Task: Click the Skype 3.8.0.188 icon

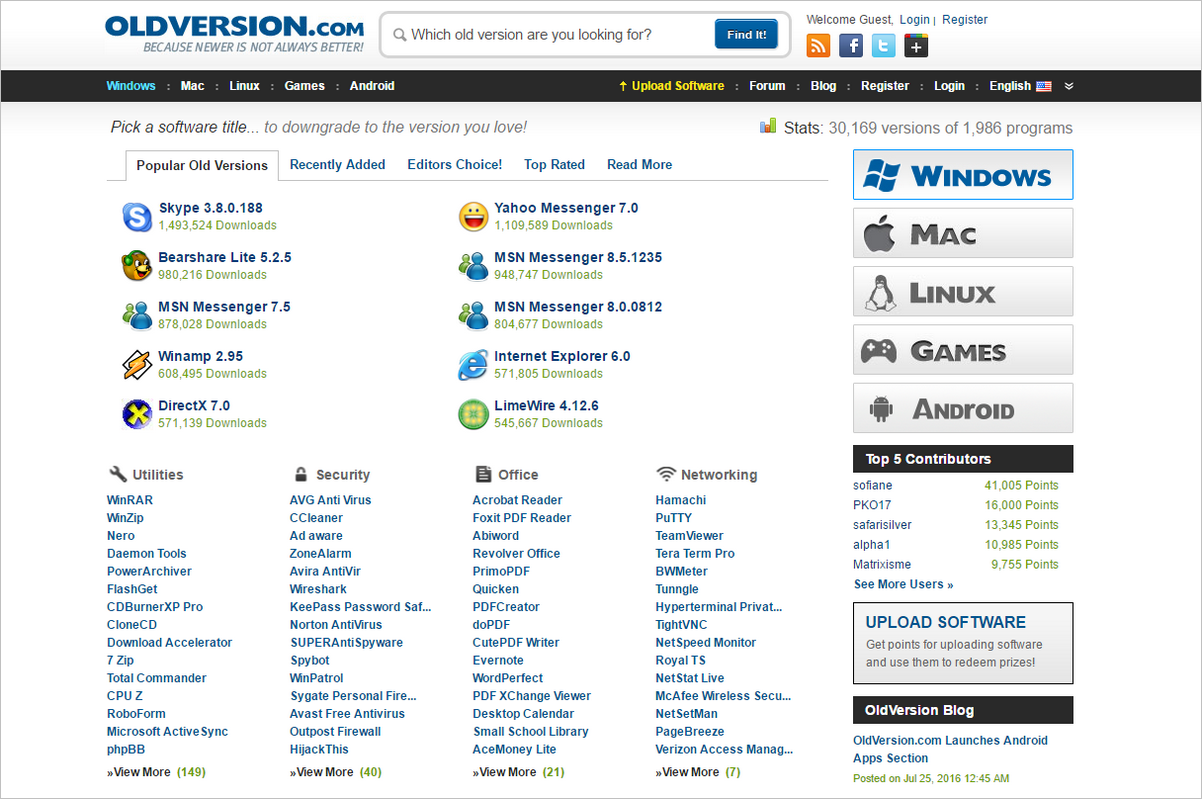Action: point(137,217)
